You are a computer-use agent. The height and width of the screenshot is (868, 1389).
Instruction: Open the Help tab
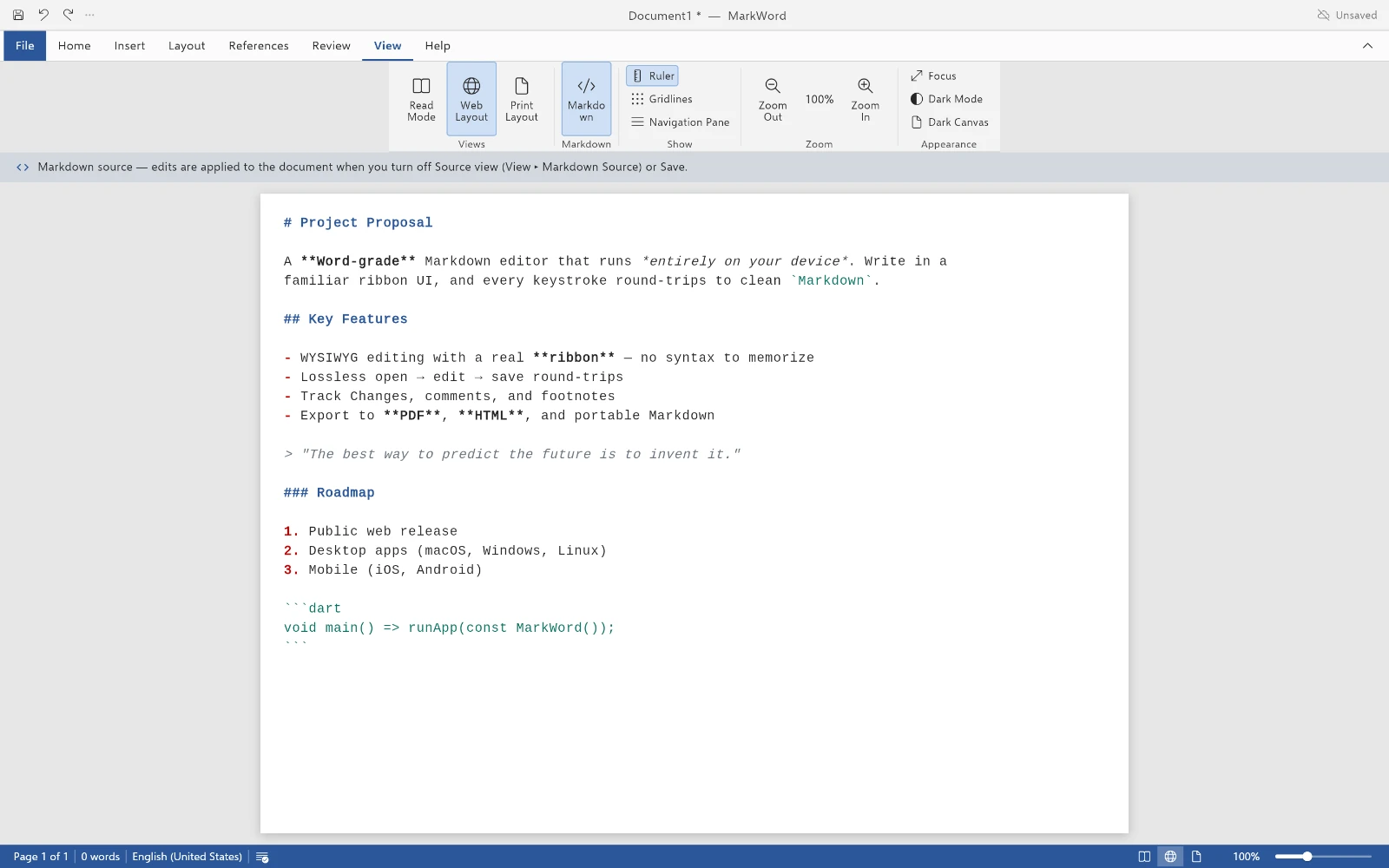pos(438,46)
